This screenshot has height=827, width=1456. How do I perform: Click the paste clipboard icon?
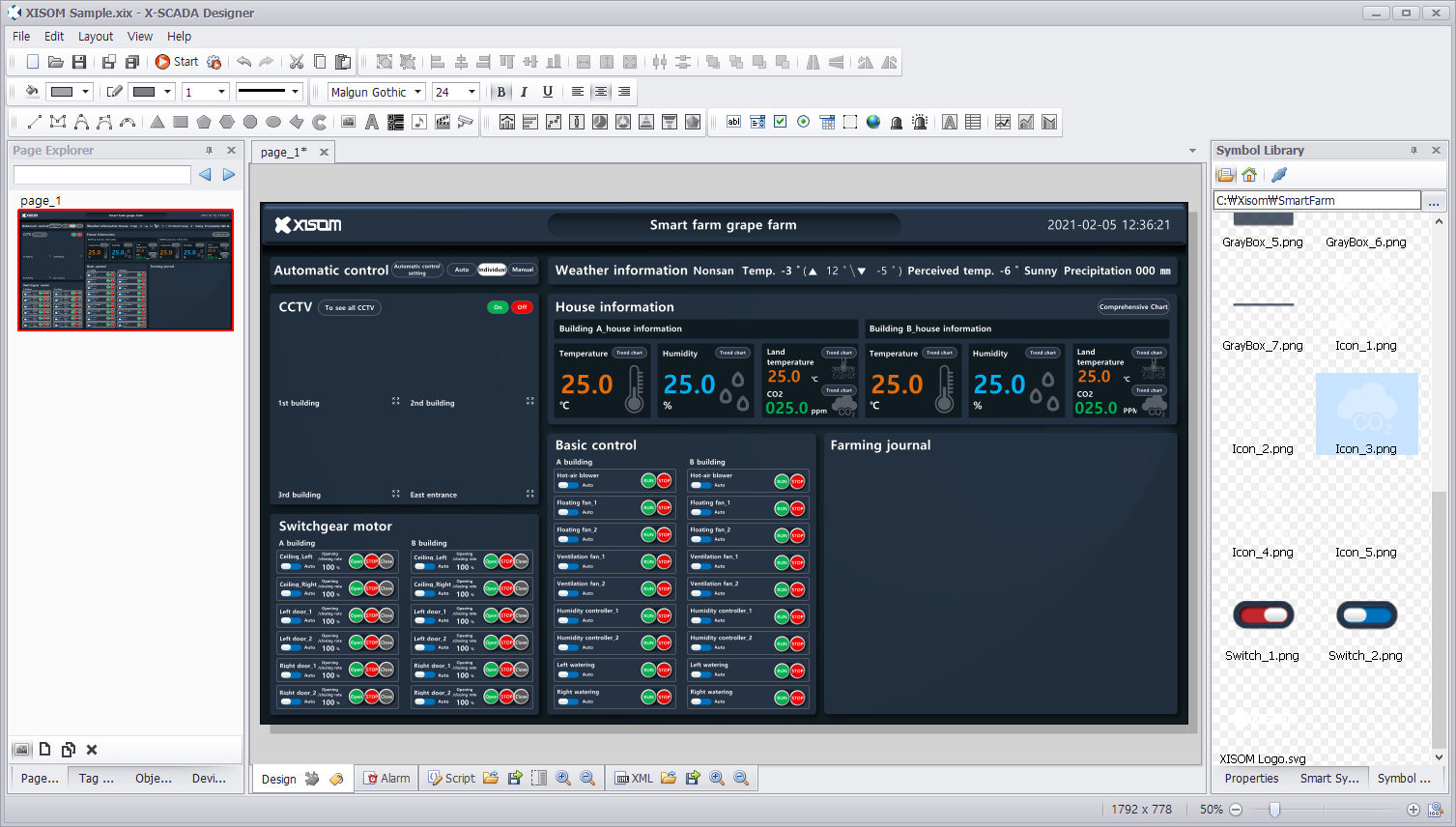[343, 62]
